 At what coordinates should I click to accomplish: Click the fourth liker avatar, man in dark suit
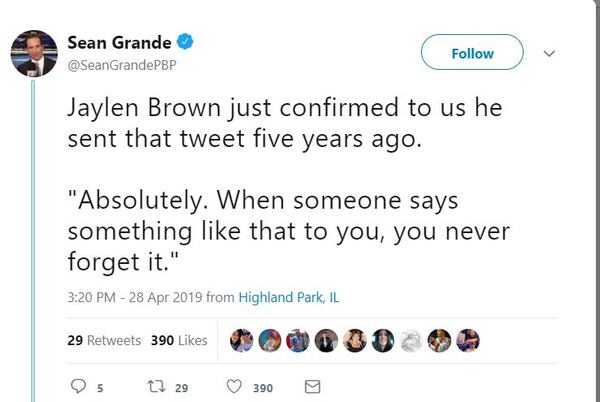[x=326, y=340]
